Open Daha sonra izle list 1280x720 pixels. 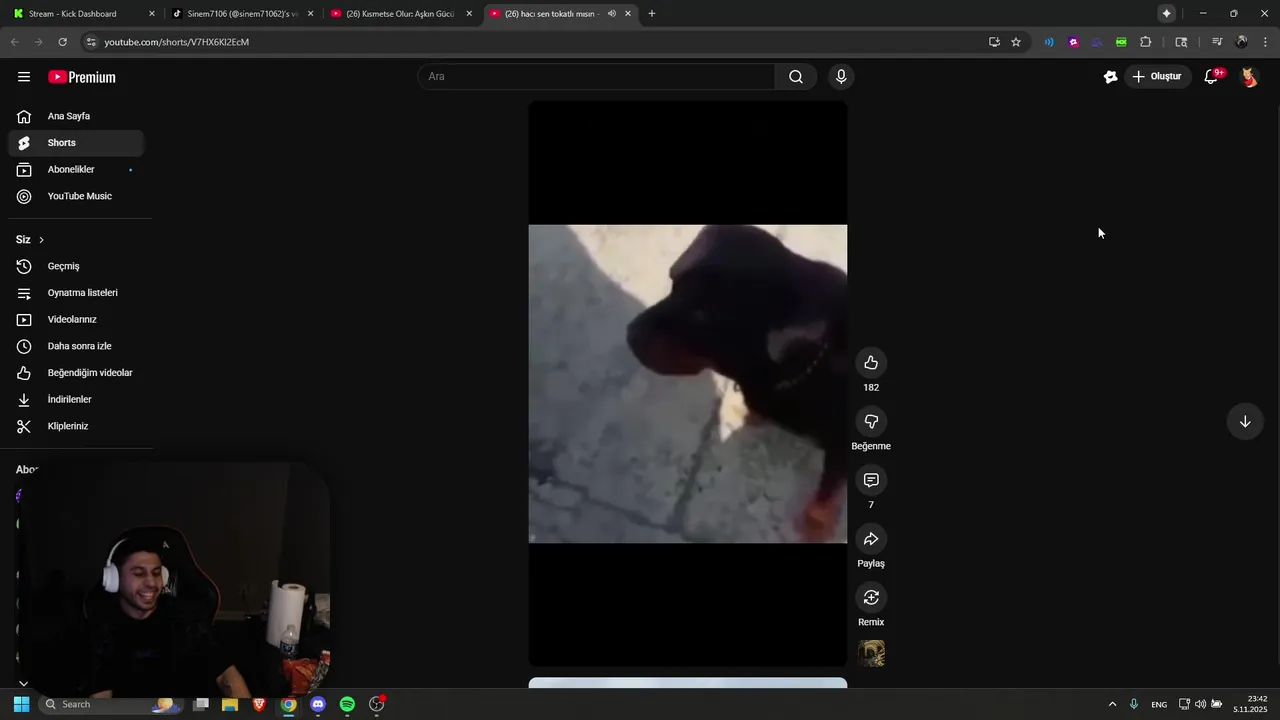coord(76,346)
